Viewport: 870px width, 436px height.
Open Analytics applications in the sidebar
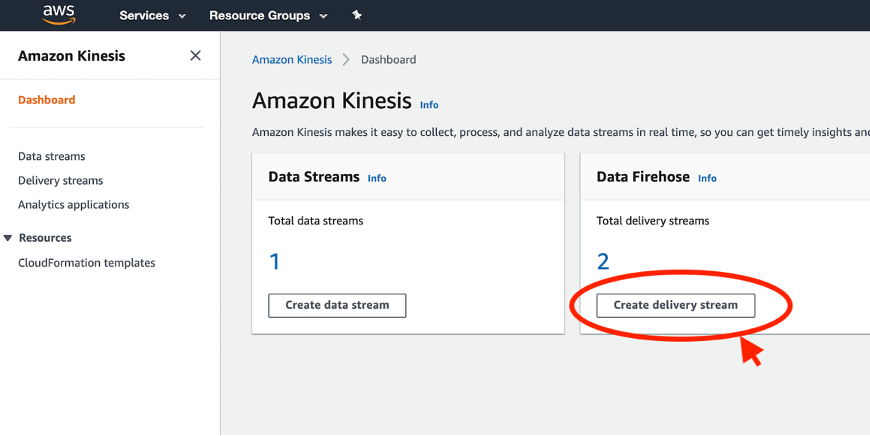(73, 205)
